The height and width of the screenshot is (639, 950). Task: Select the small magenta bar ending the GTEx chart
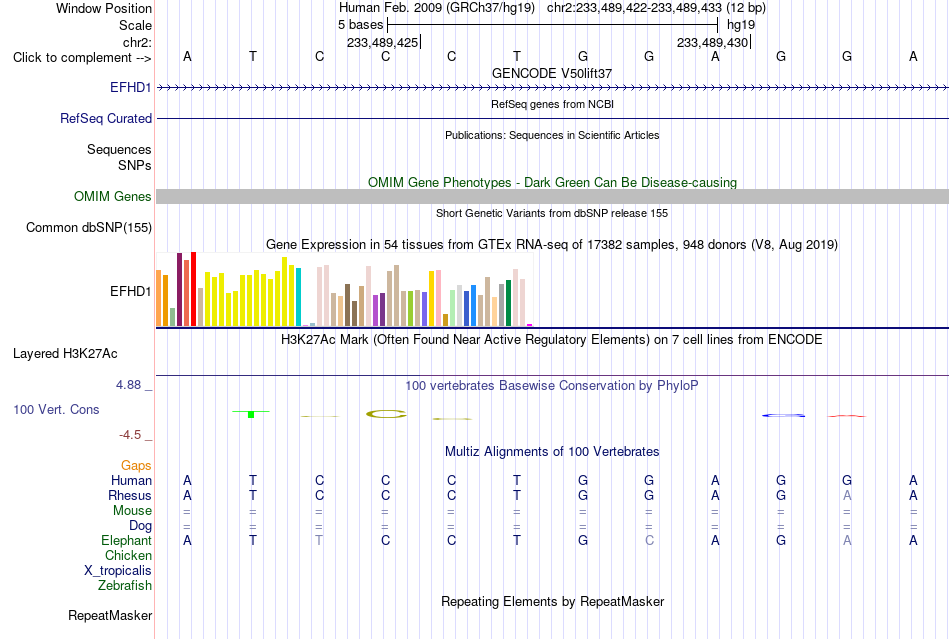(530, 325)
